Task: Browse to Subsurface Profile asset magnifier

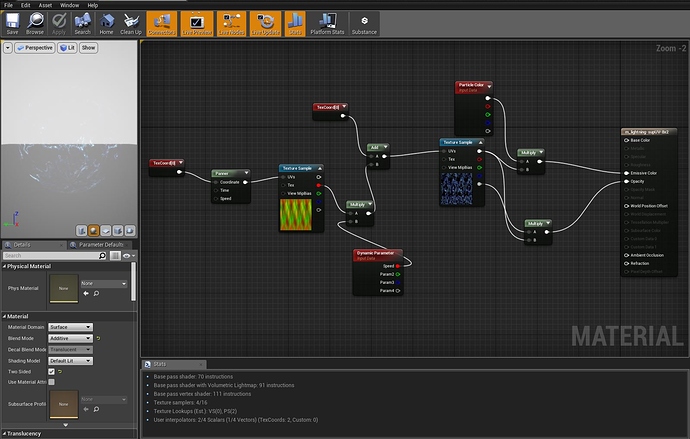Action: pos(96,409)
